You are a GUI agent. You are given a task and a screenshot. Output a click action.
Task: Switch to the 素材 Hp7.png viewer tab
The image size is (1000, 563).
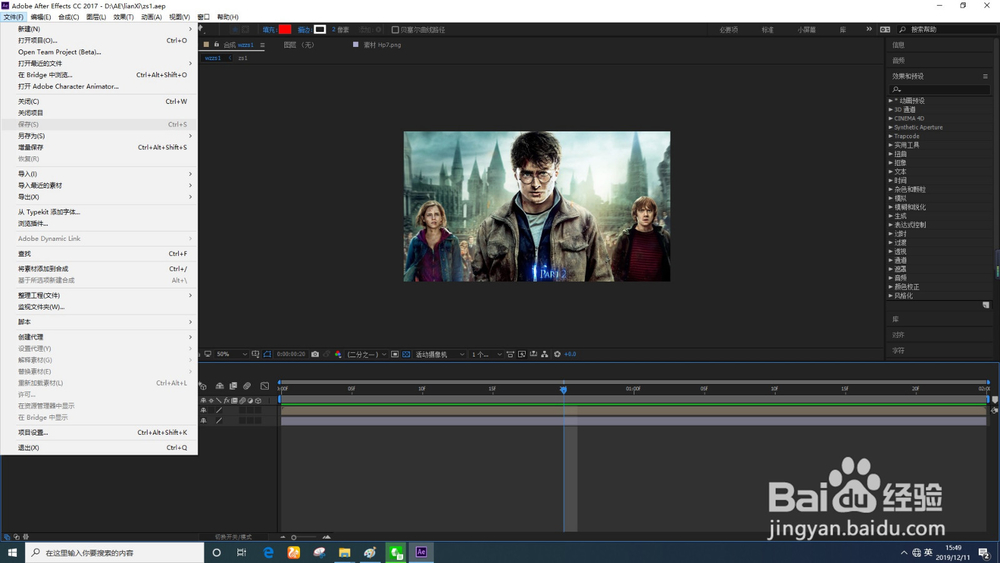382,45
